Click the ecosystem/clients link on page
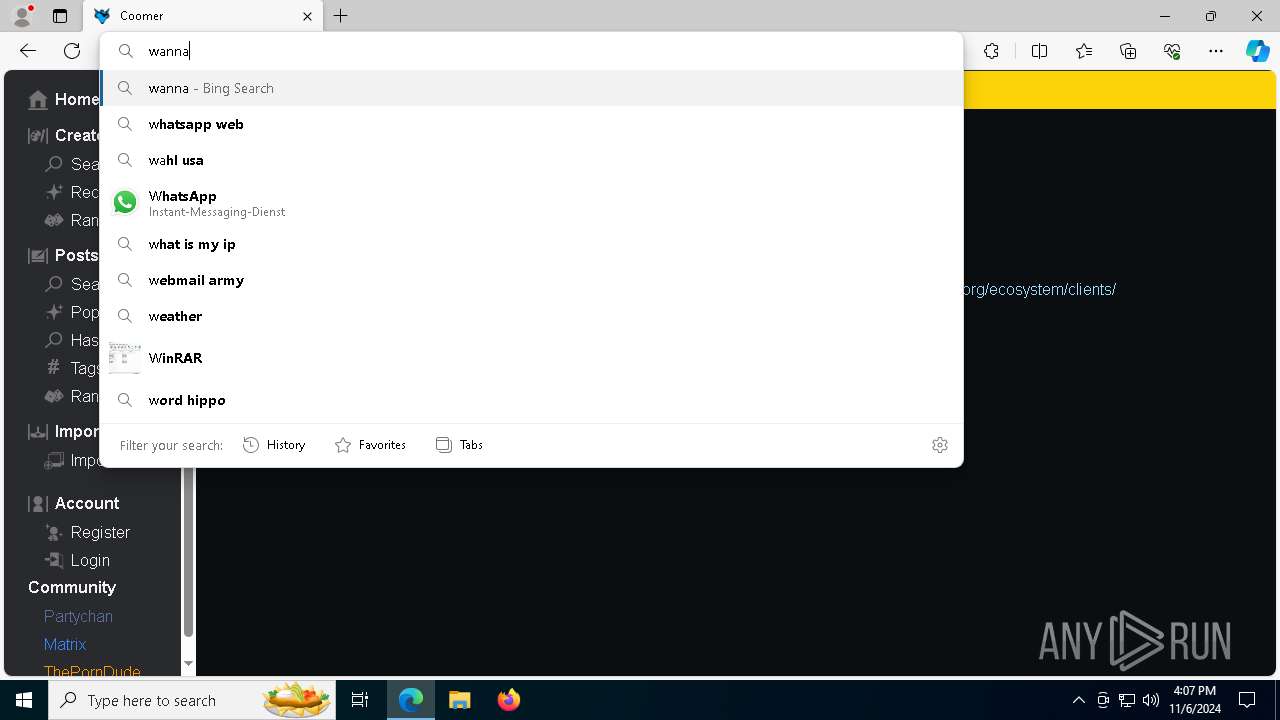The width and height of the screenshot is (1280, 720). [x=1039, y=289]
